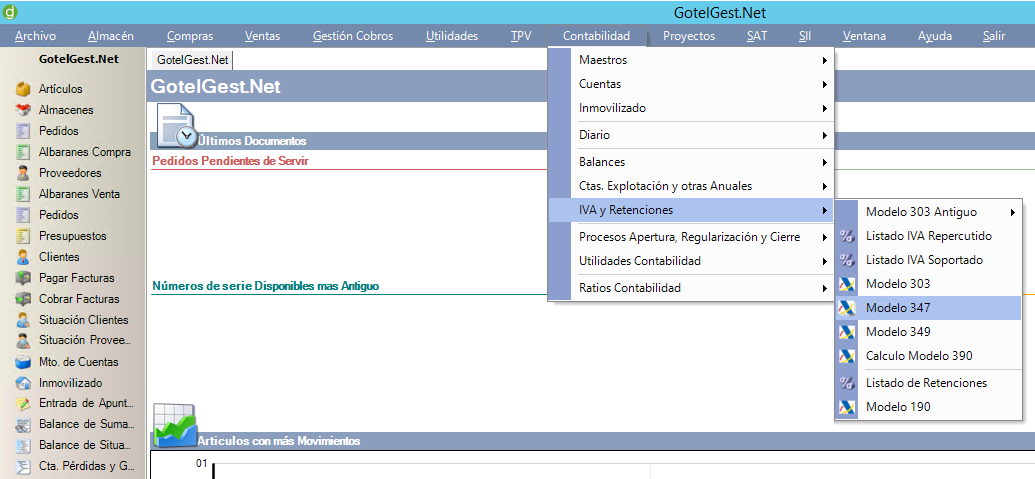Viewport: 1035px width, 479px height.
Task: Click the Modelo 303 tax agency icon
Action: click(847, 284)
